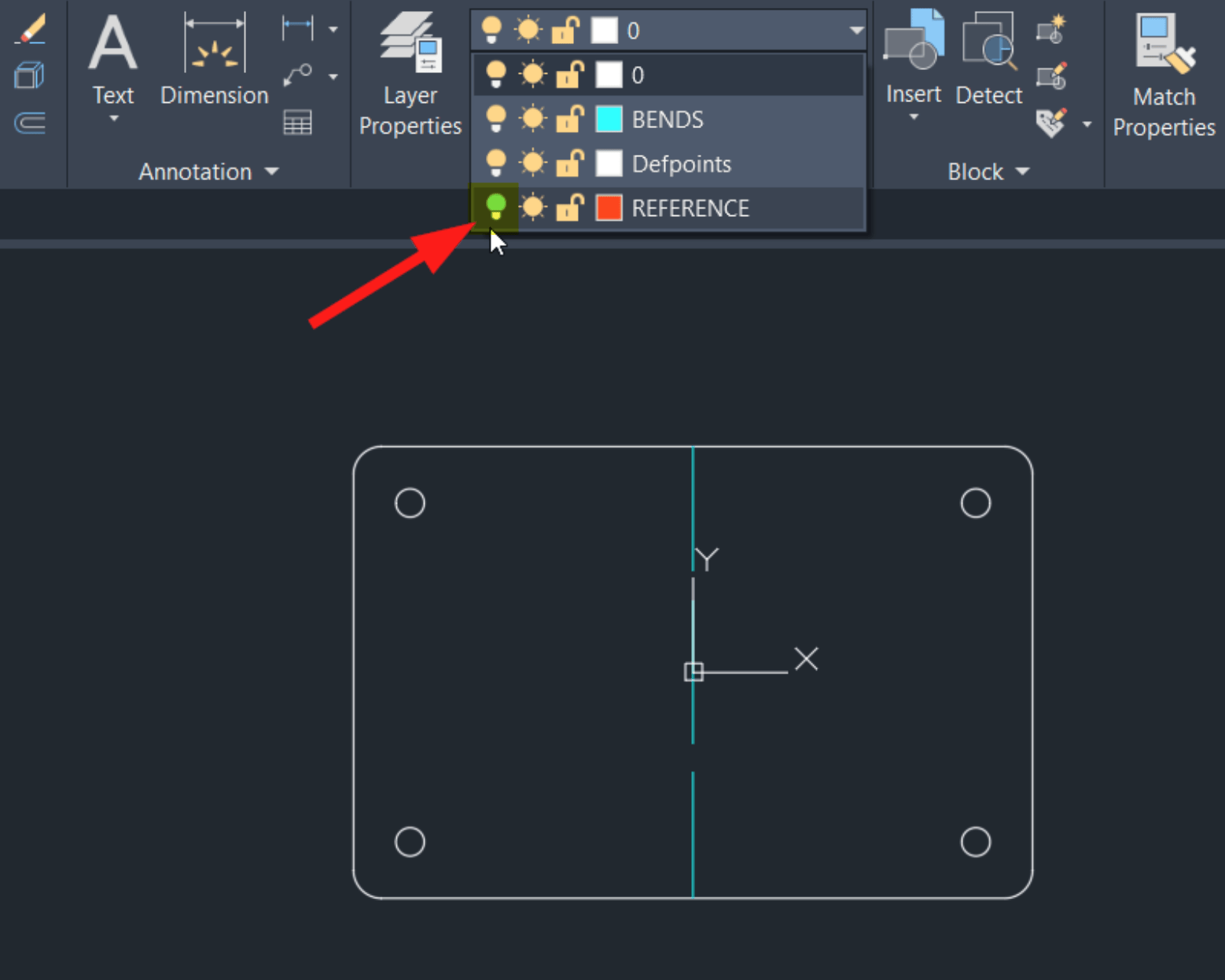Turn off the REFERENCE layer bulb

tap(495, 207)
